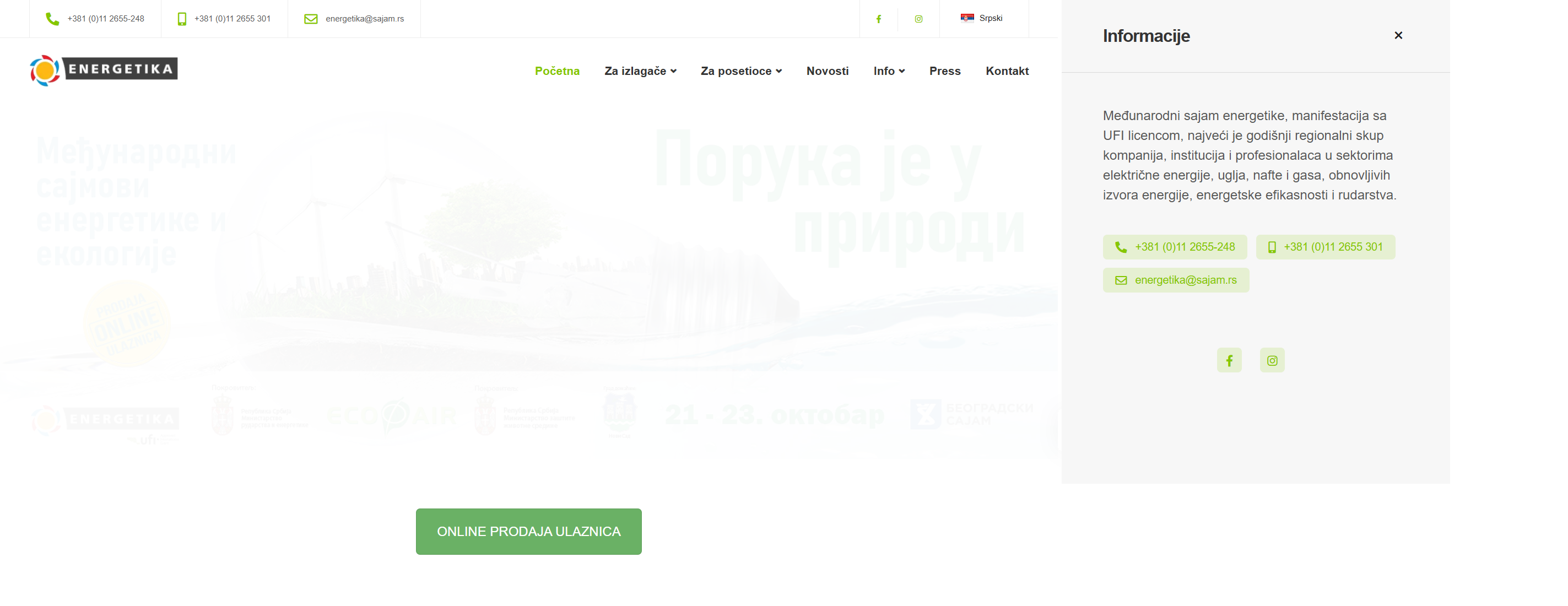Expand the Za izlagače dropdown menu

[x=640, y=71]
